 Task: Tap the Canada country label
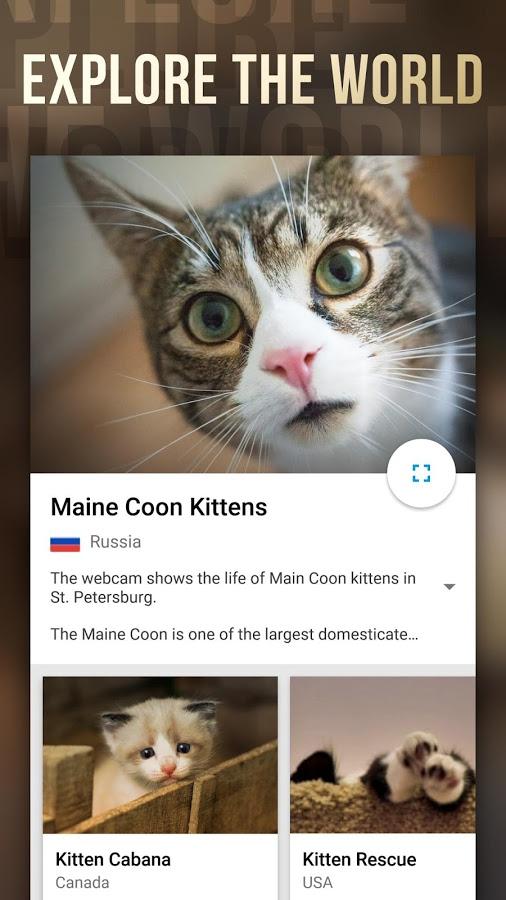(x=82, y=882)
